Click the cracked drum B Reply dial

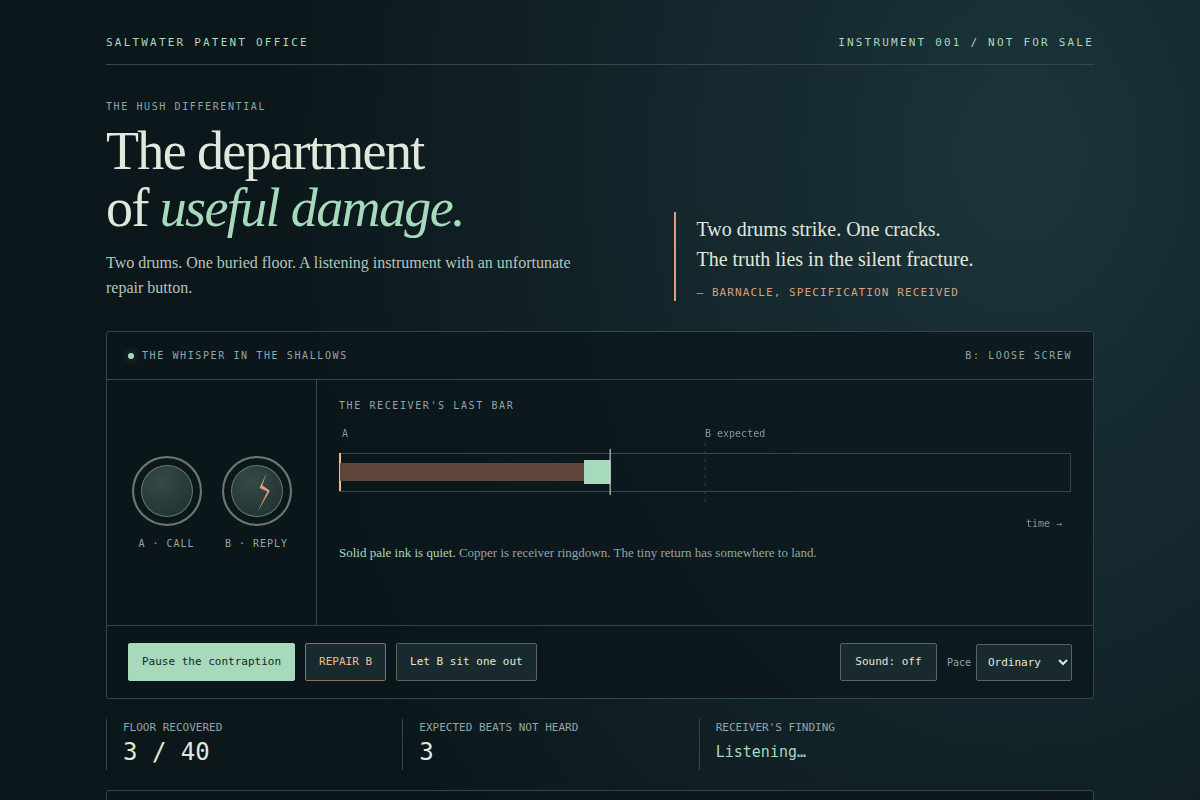point(257,491)
